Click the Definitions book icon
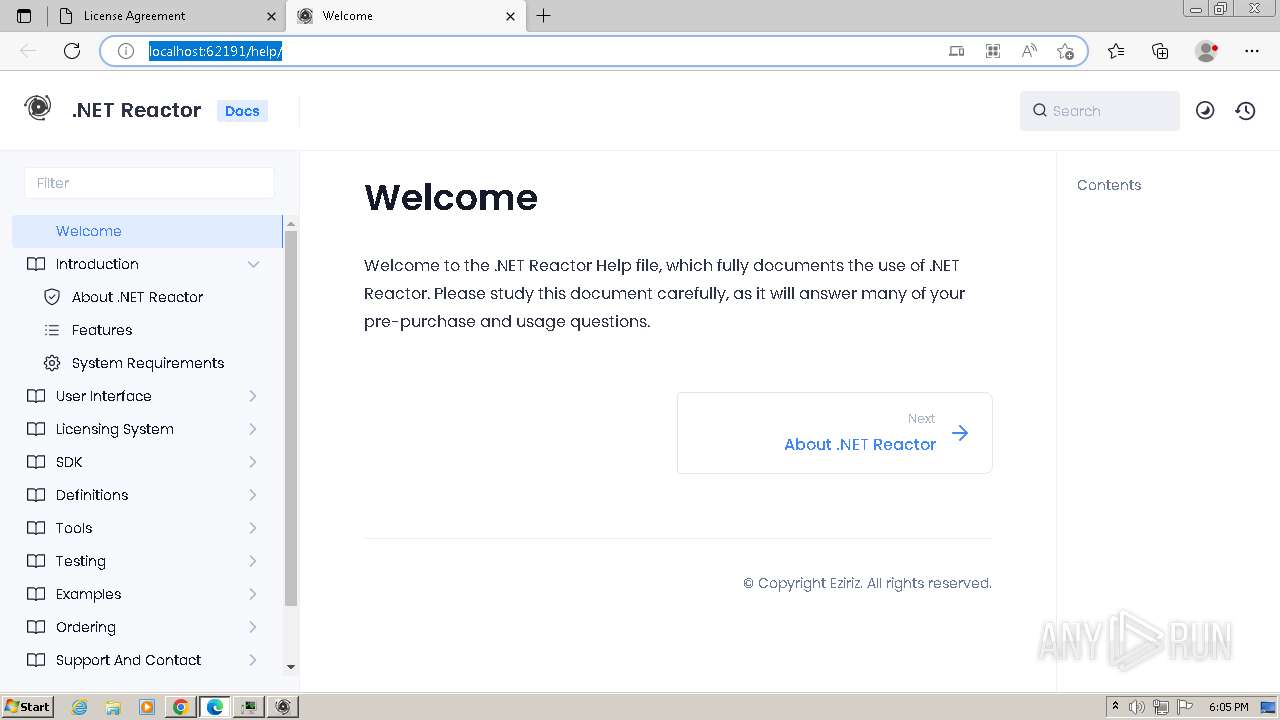The image size is (1280, 720). click(x=36, y=495)
